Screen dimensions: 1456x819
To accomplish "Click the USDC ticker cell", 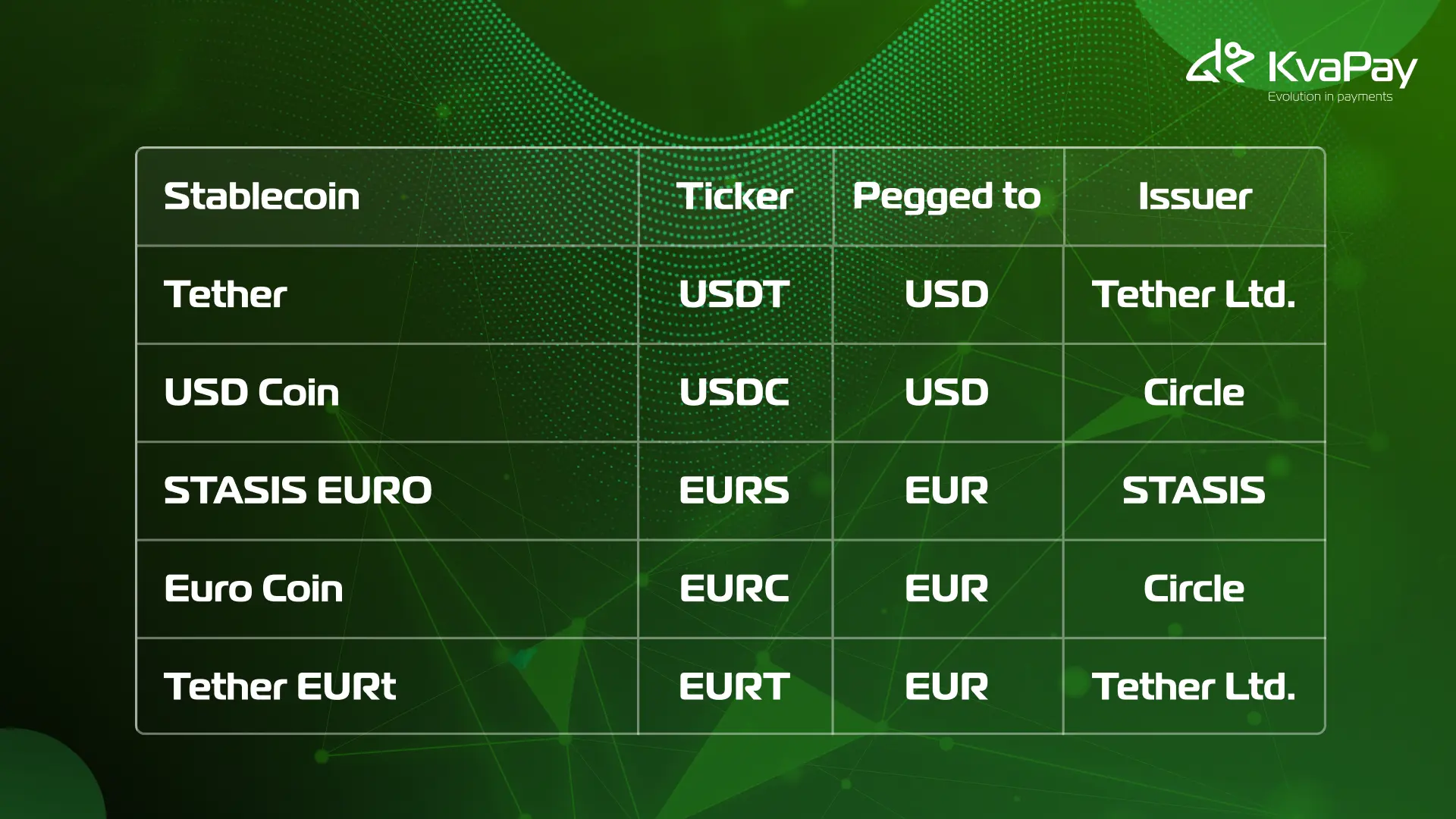I will tap(734, 392).
